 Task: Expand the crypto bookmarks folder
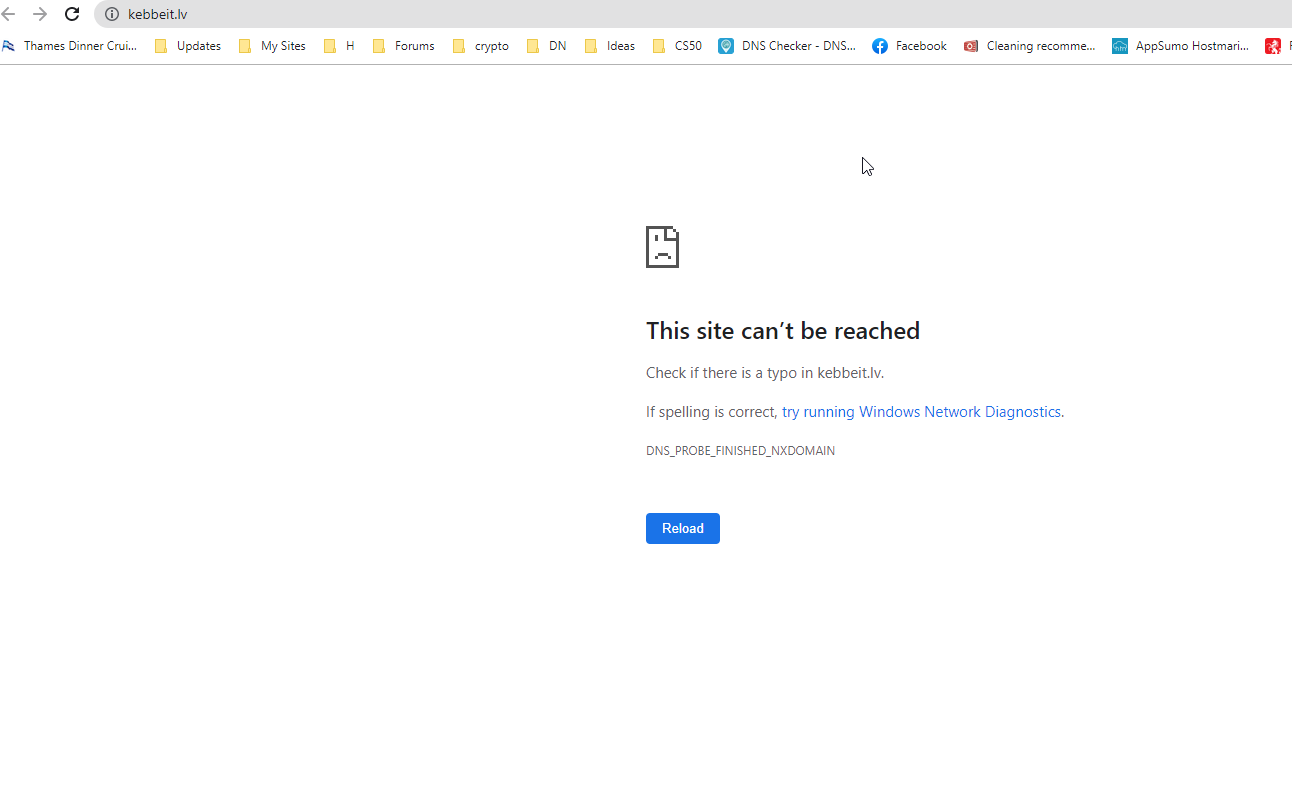pyautogui.click(x=480, y=45)
